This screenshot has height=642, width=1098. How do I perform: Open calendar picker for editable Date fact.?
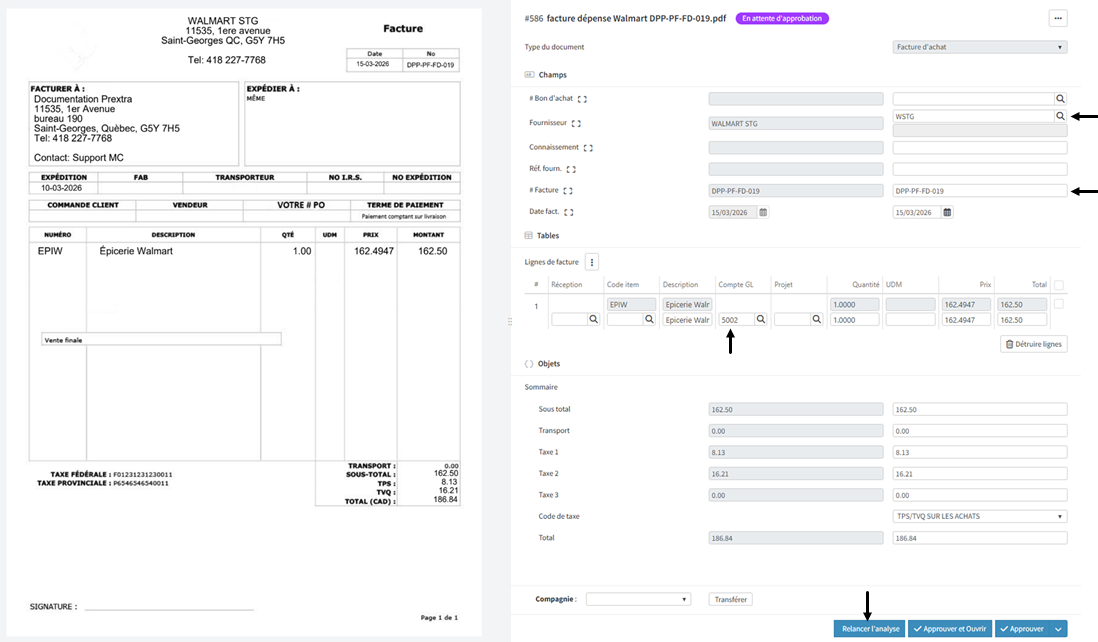[x=947, y=212]
